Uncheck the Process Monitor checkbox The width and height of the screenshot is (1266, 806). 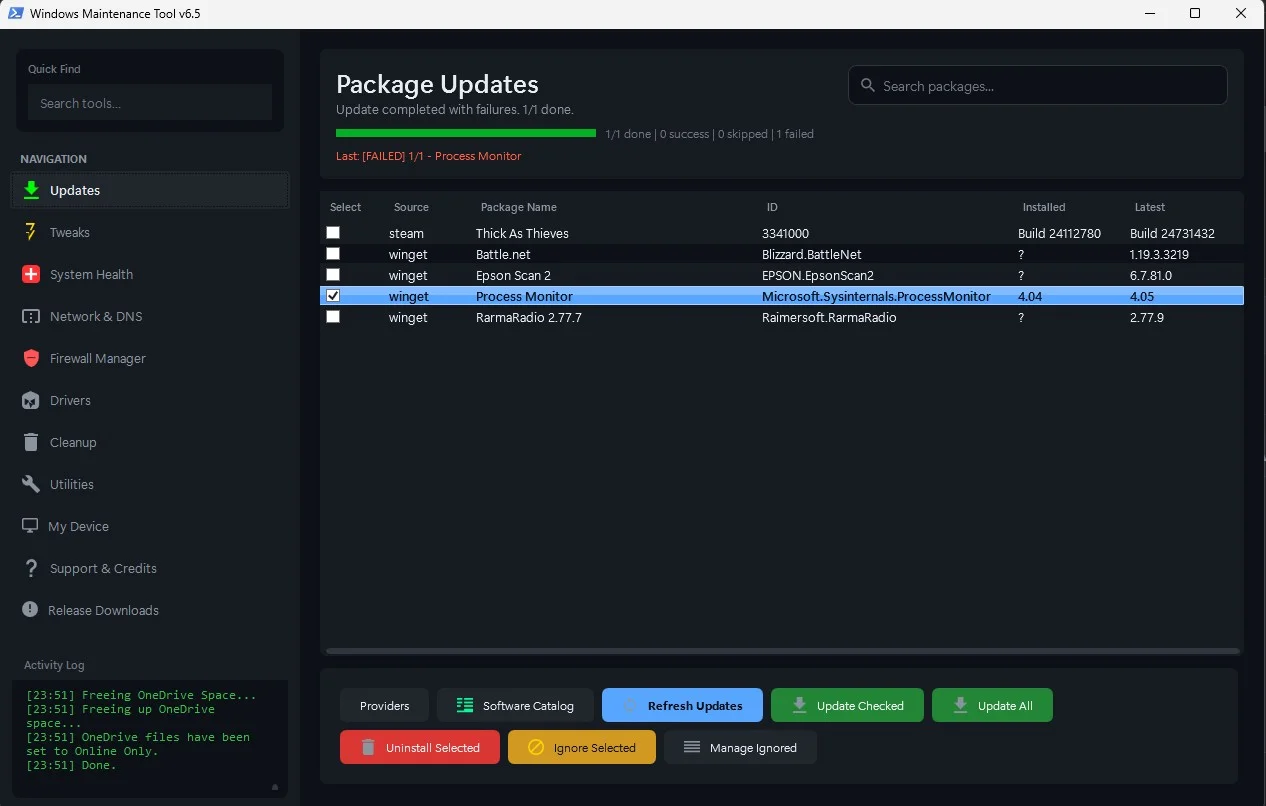tap(333, 296)
